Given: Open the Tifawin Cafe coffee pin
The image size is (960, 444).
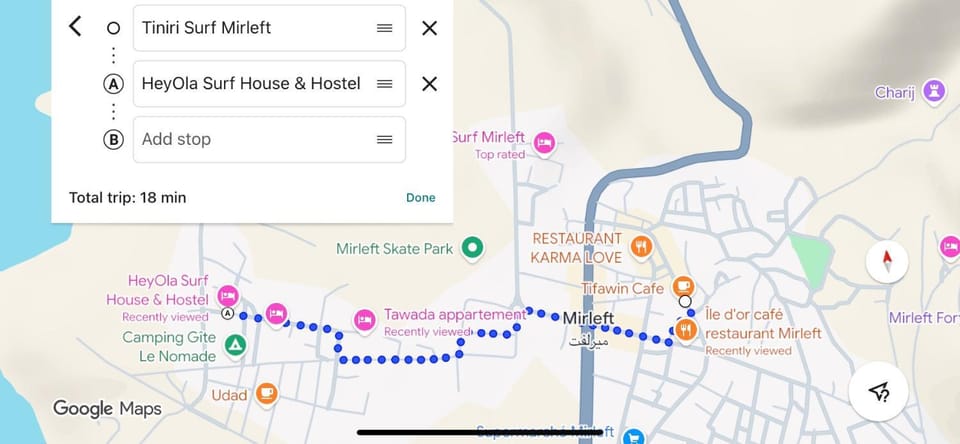Looking at the screenshot, I should pyautogui.click(x=683, y=287).
